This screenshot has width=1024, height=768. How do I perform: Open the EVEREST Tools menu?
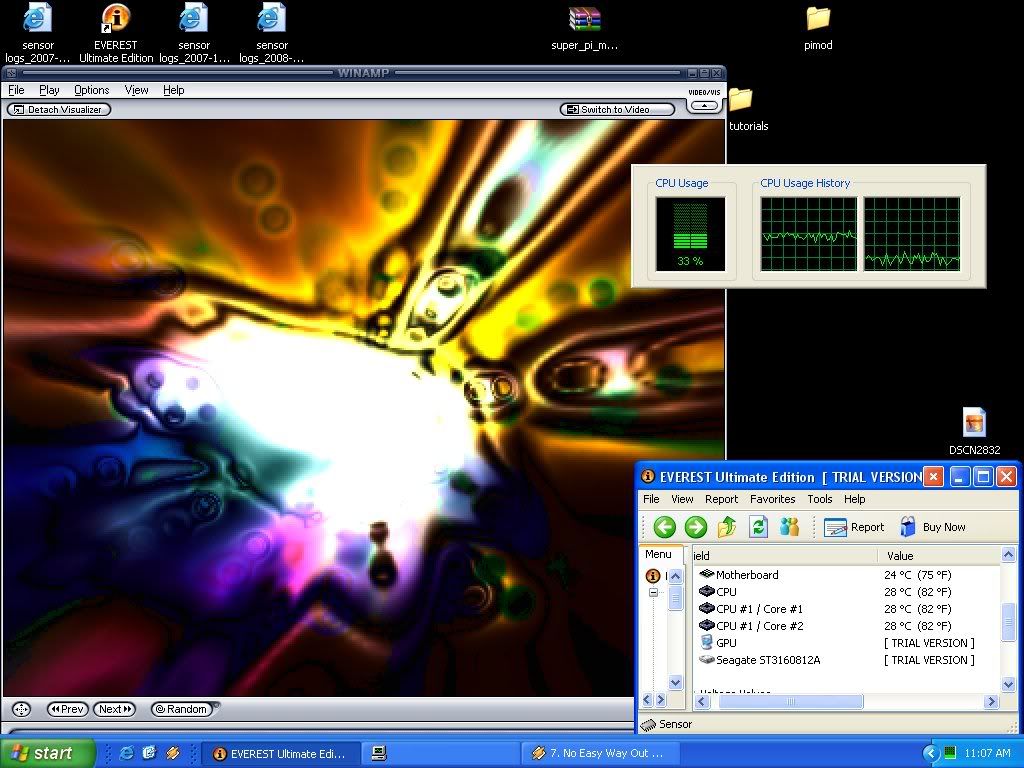tap(820, 499)
